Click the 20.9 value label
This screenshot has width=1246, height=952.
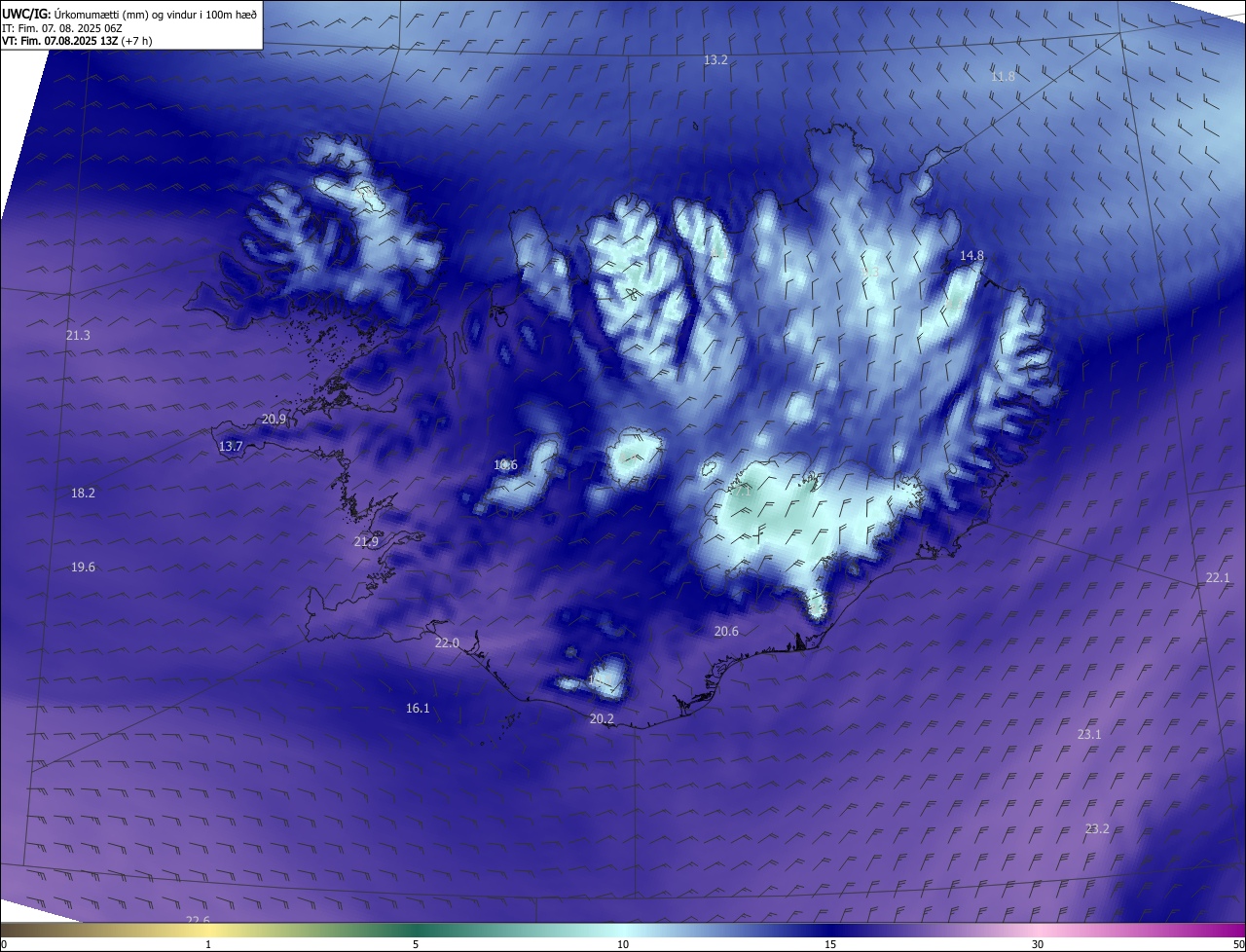click(x=275, y=419)
